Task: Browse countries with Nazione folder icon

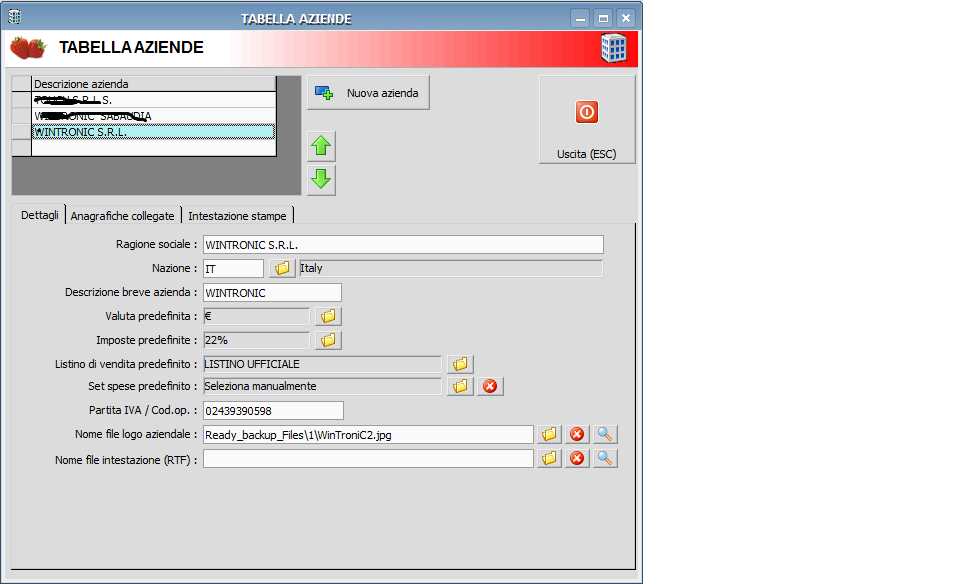Action: [282, 268]
